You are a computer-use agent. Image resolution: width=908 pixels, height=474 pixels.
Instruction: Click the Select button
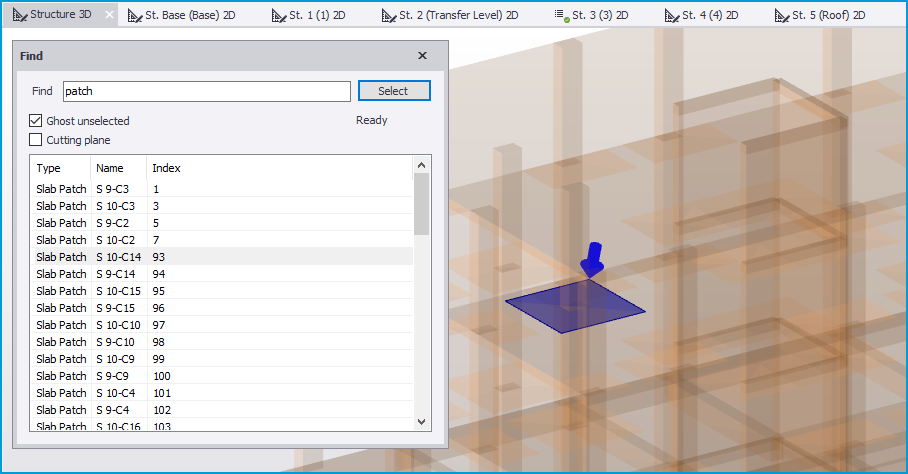(x=394, y=91)
